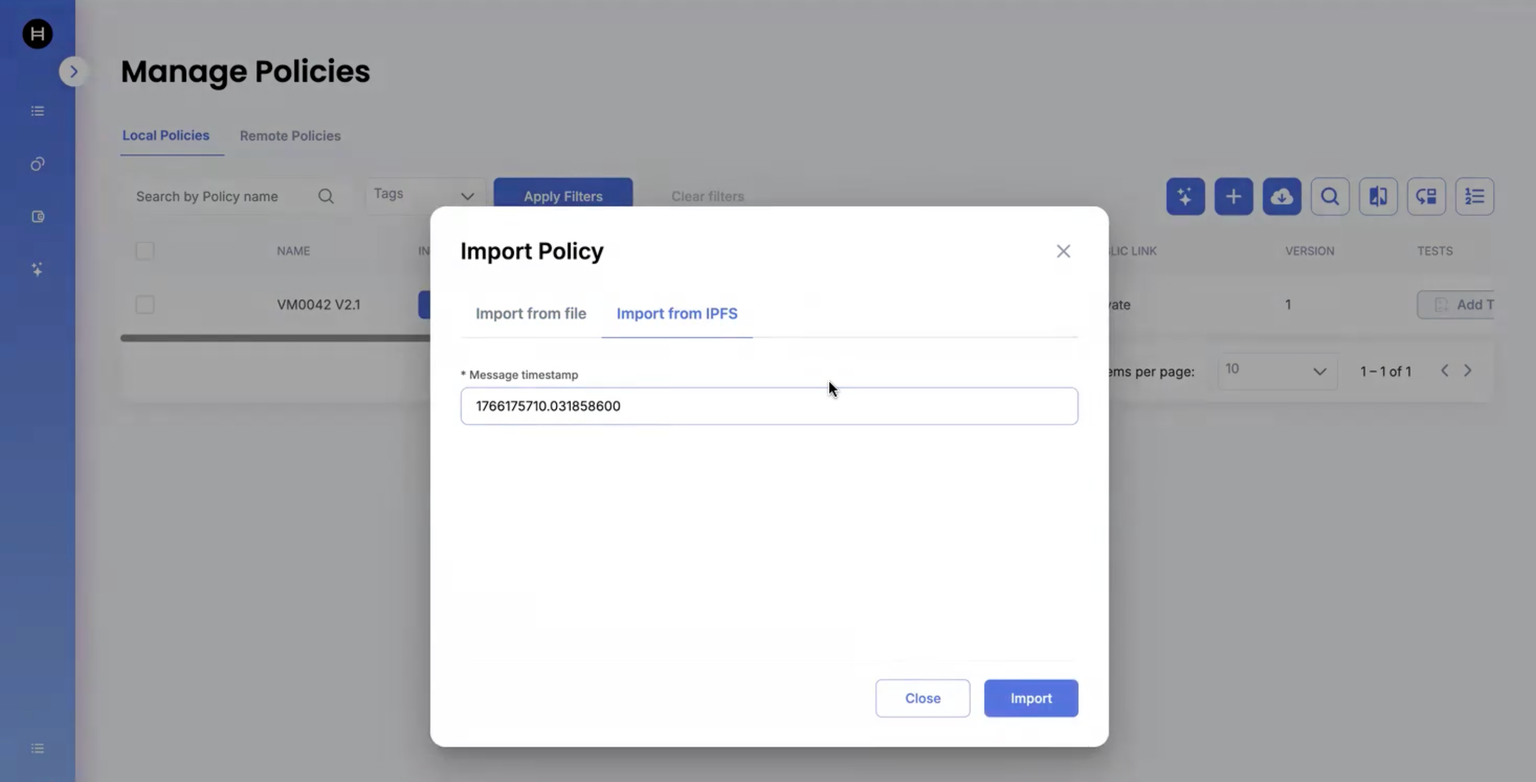Select the VM0042 V2.1 row checkbox

click(x=145, y=304)
